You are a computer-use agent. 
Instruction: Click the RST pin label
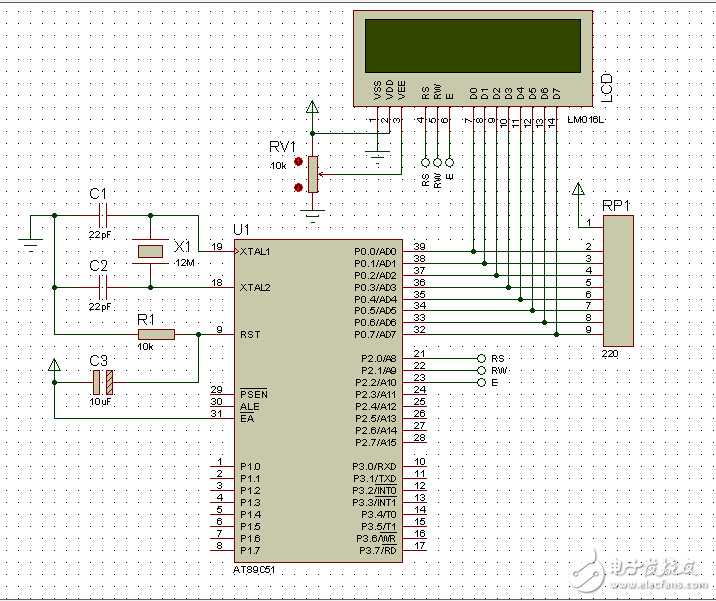[250, 335]
